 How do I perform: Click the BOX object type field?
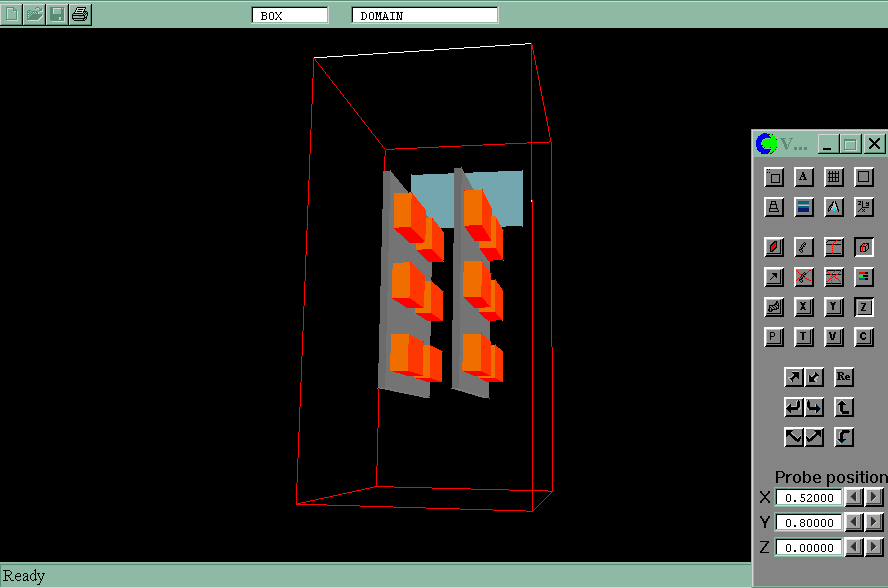(x=289, y=15)
